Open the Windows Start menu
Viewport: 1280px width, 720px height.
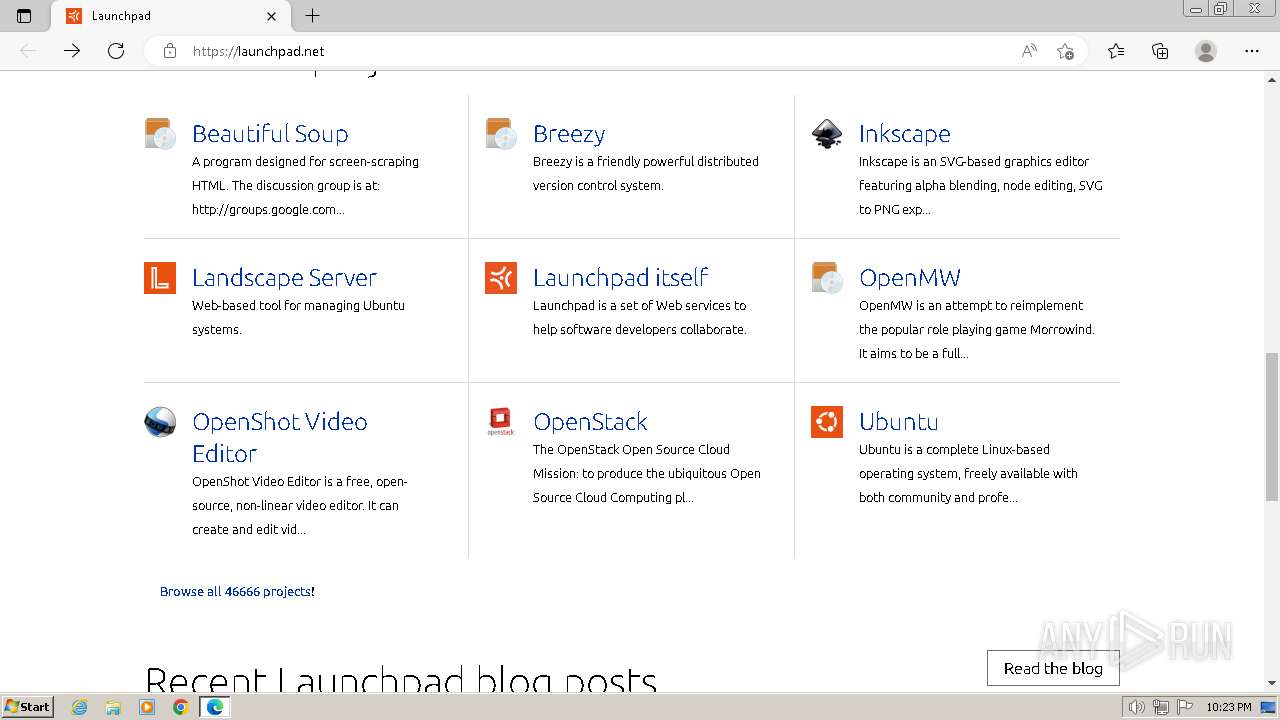click(x=28, y=706)
